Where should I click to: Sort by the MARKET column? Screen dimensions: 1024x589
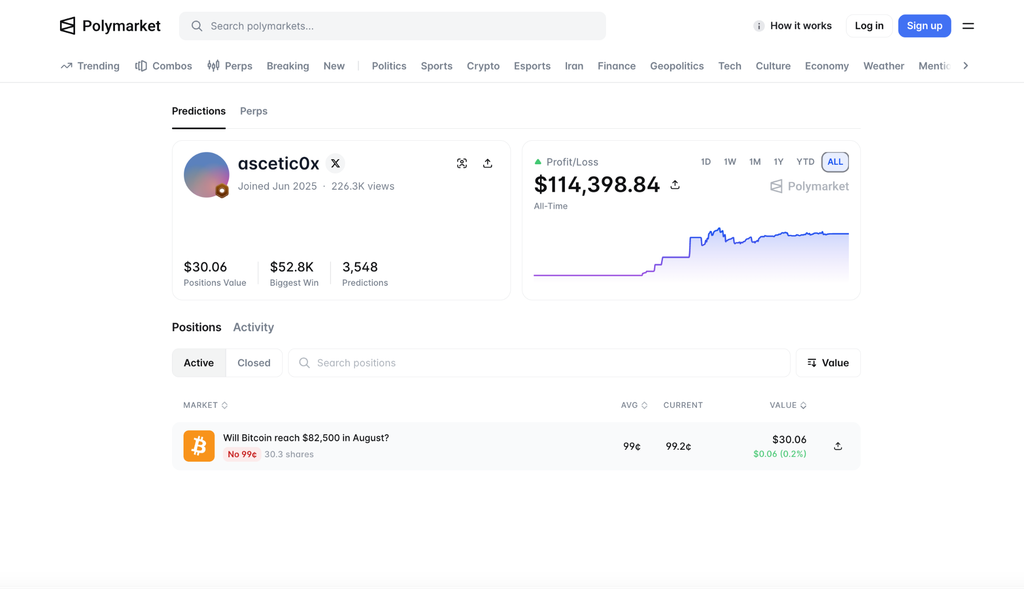pos(205,405)
